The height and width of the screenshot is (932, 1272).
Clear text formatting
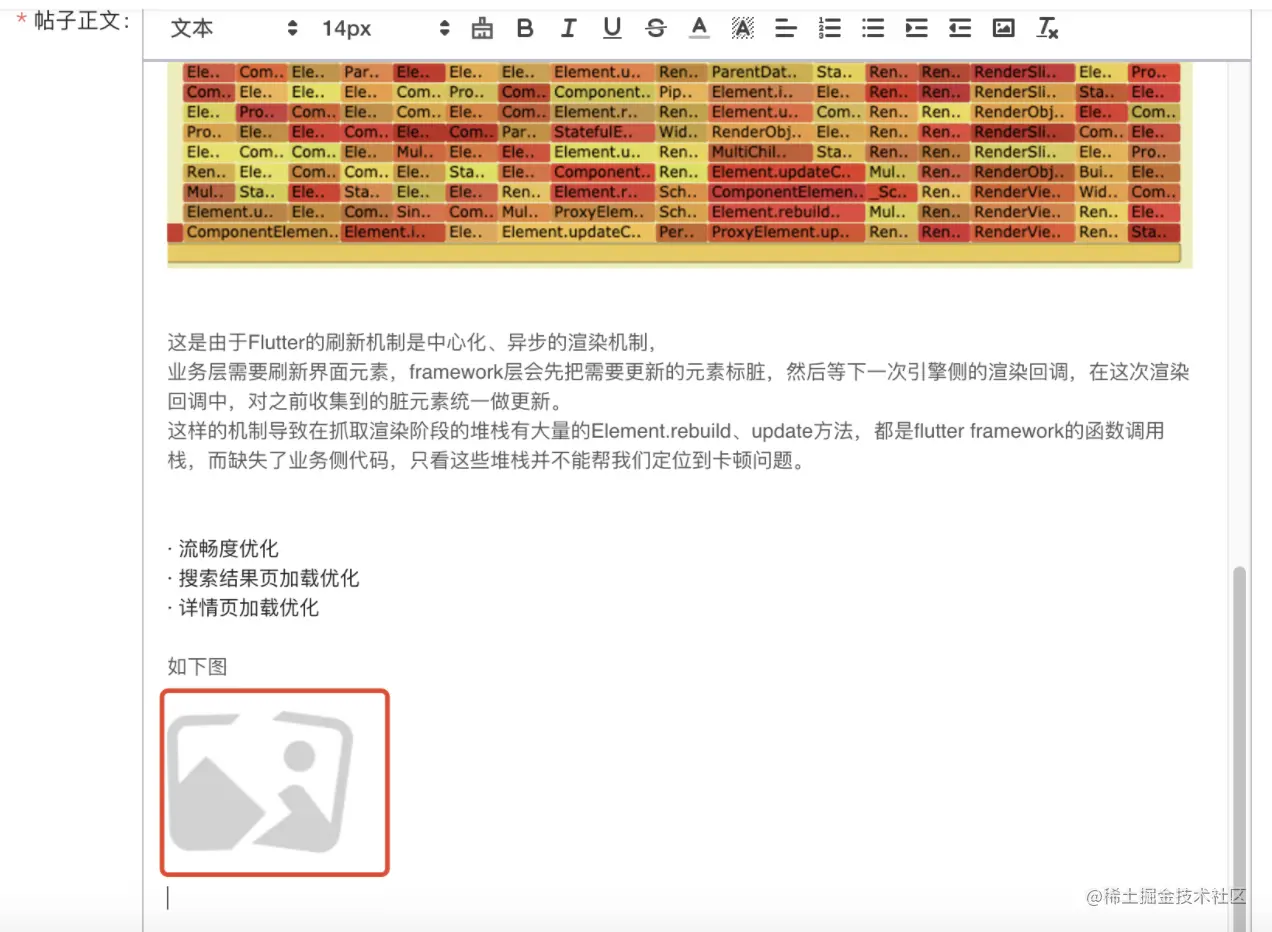click(1047, 29)
